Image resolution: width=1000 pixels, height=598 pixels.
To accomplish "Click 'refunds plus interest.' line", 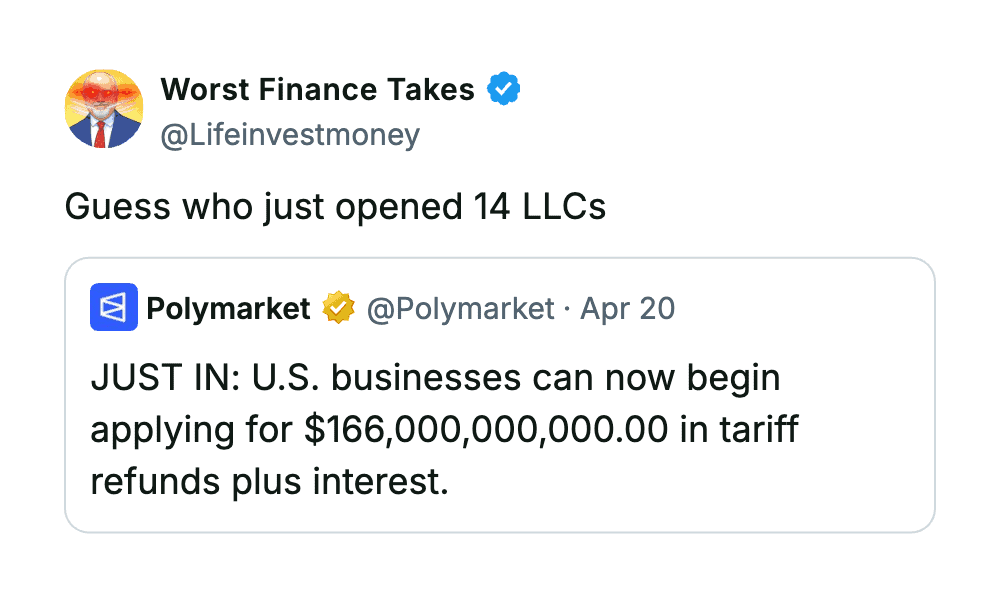I will pos(268,481).
